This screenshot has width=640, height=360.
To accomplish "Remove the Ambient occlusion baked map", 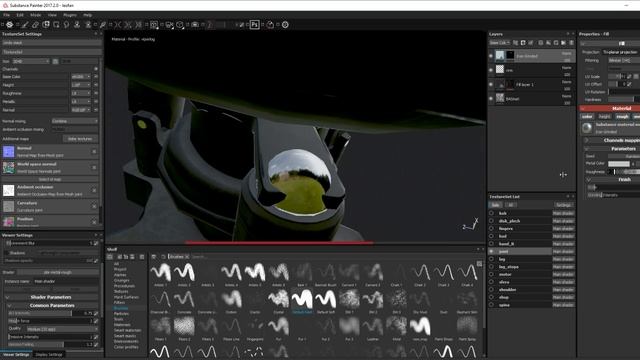I will [x=94, y=190].
